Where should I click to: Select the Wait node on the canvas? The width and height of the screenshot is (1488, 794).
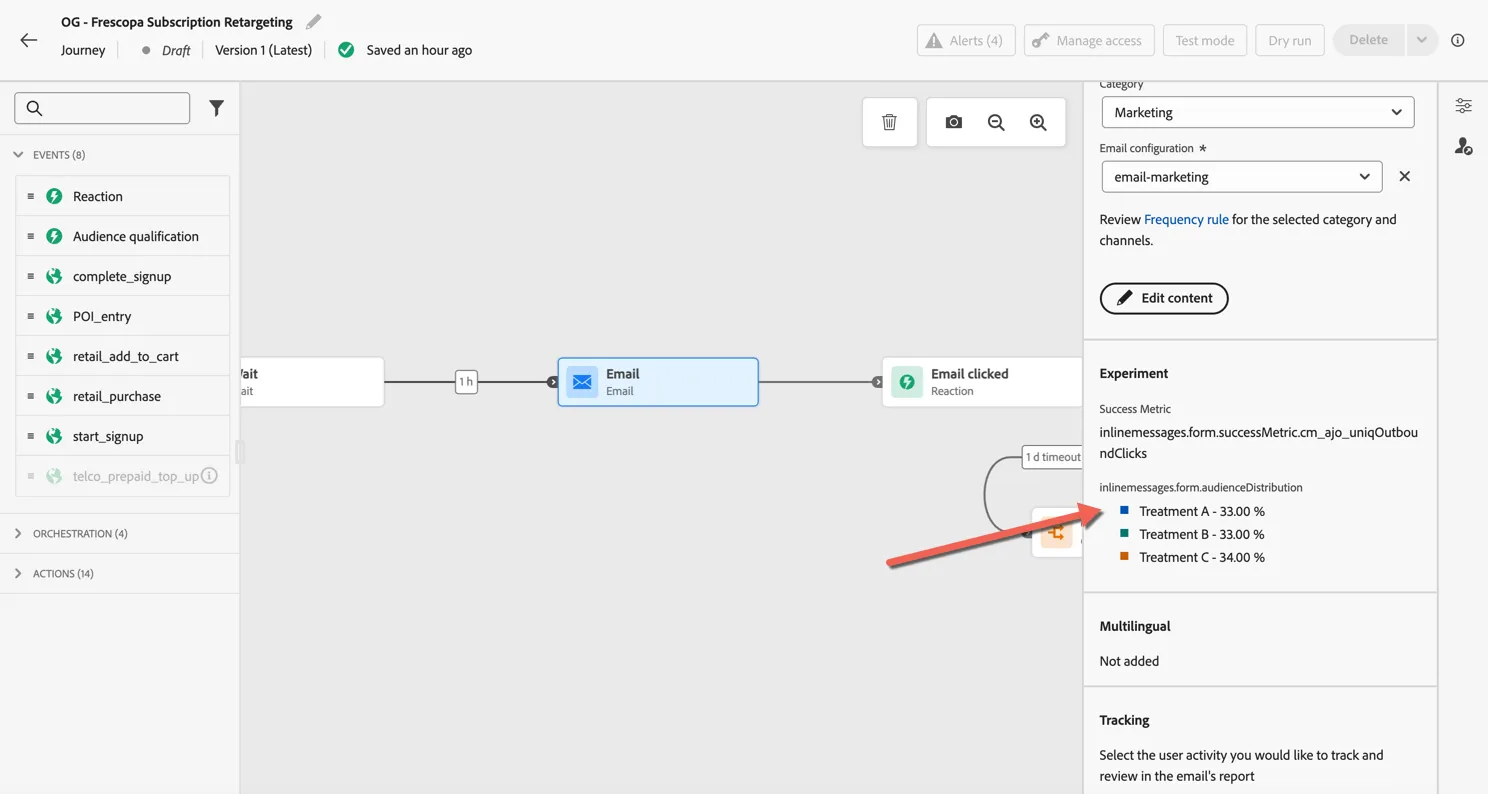tap(312, 382)
